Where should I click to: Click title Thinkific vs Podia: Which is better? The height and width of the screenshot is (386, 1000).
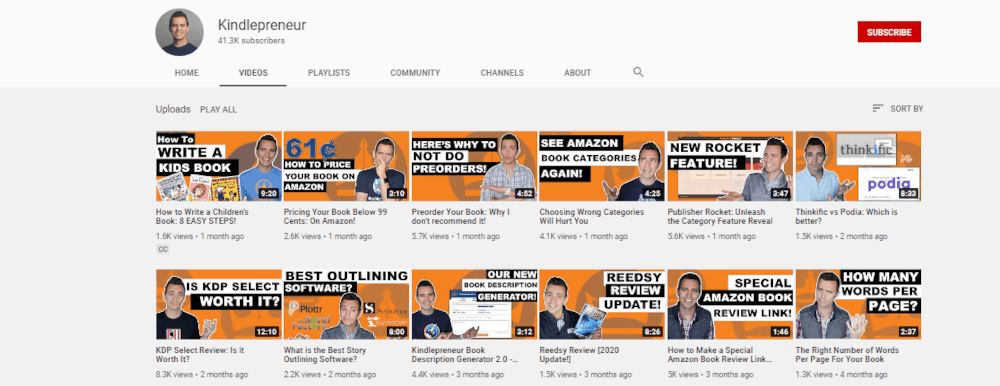(847, 216)
